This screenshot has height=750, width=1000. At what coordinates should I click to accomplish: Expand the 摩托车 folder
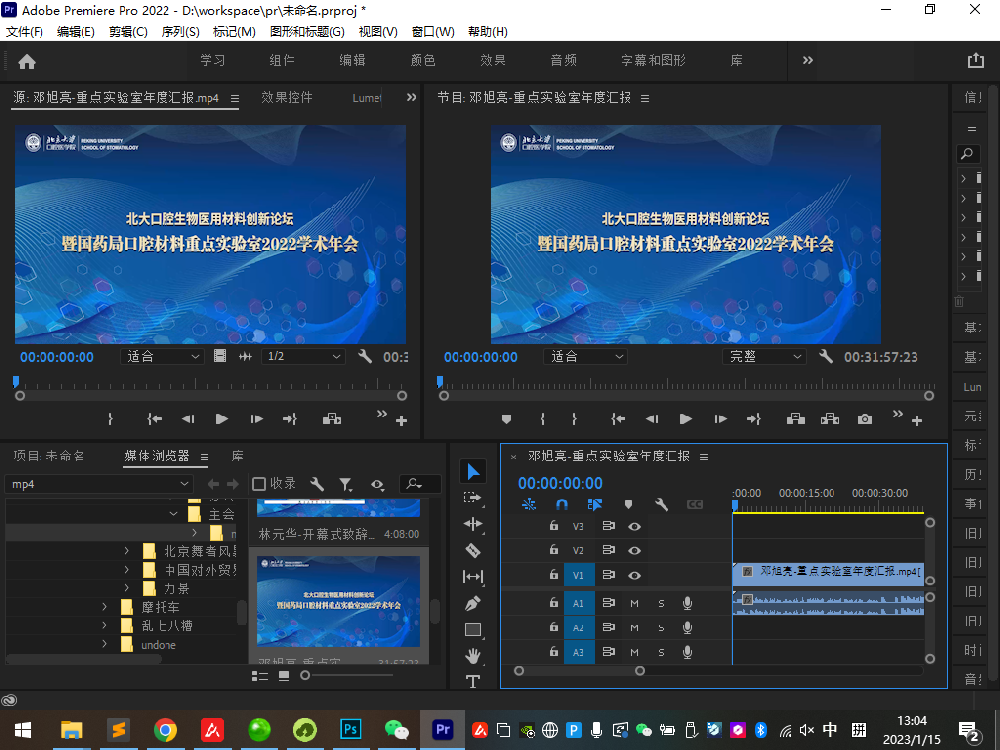[105, 607]
